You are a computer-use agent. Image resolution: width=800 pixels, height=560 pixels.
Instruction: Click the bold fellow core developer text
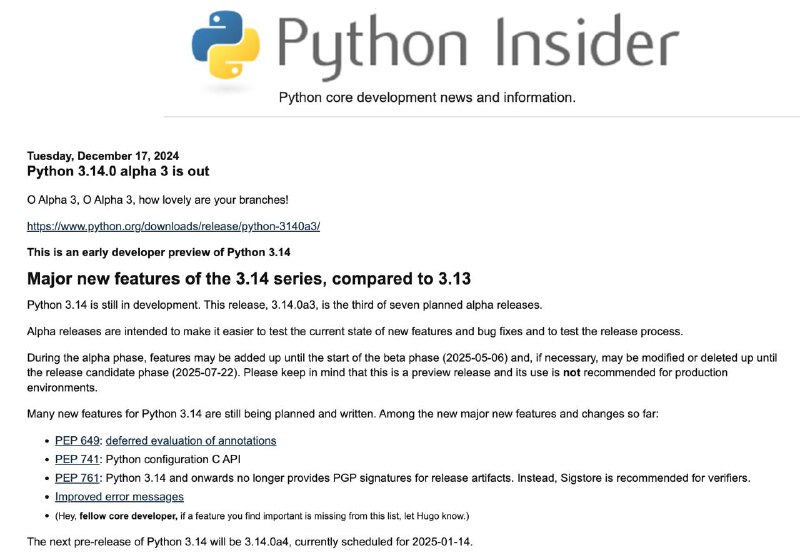(x=128, y=516)
